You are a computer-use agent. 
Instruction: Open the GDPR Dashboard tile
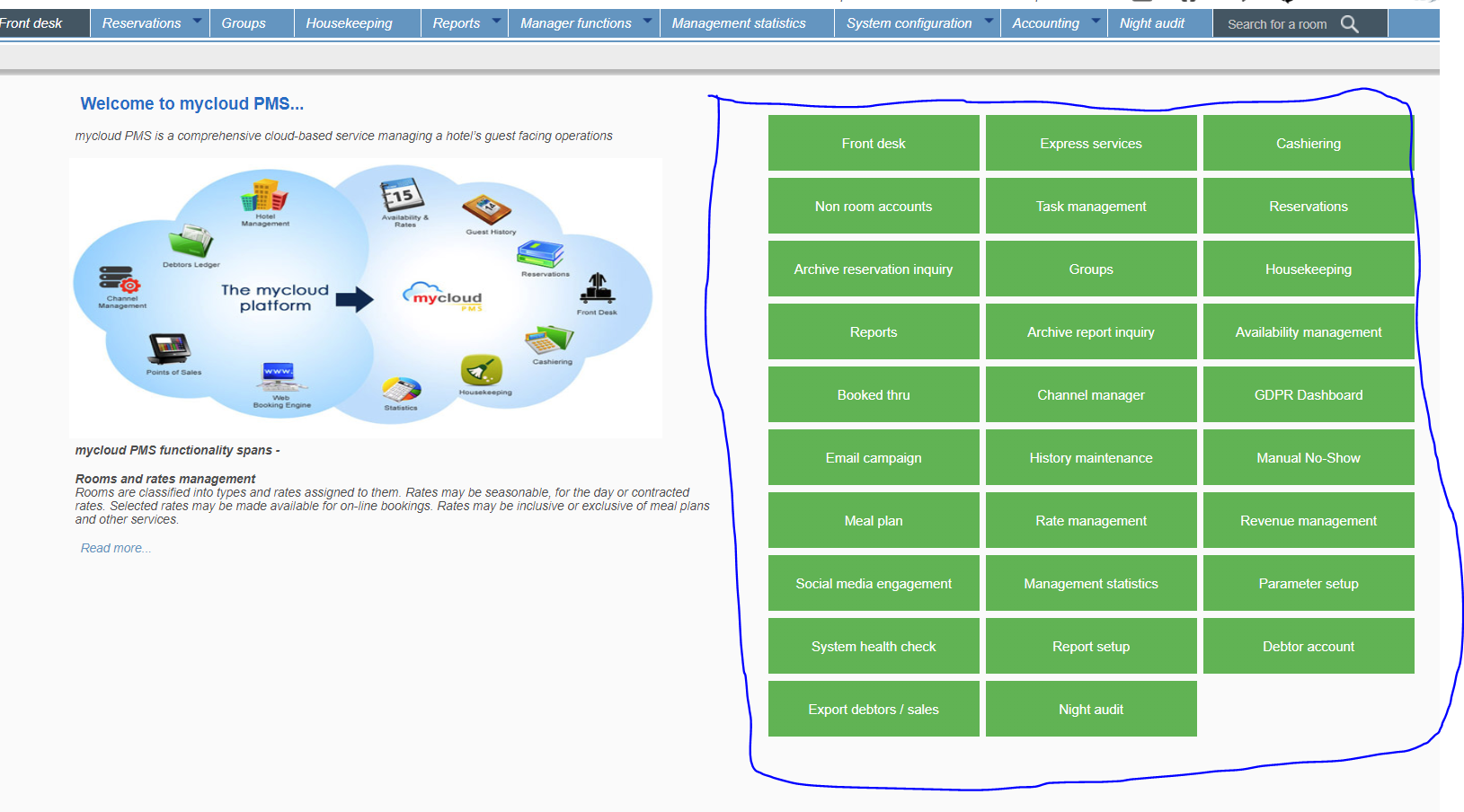point(1309,394)
